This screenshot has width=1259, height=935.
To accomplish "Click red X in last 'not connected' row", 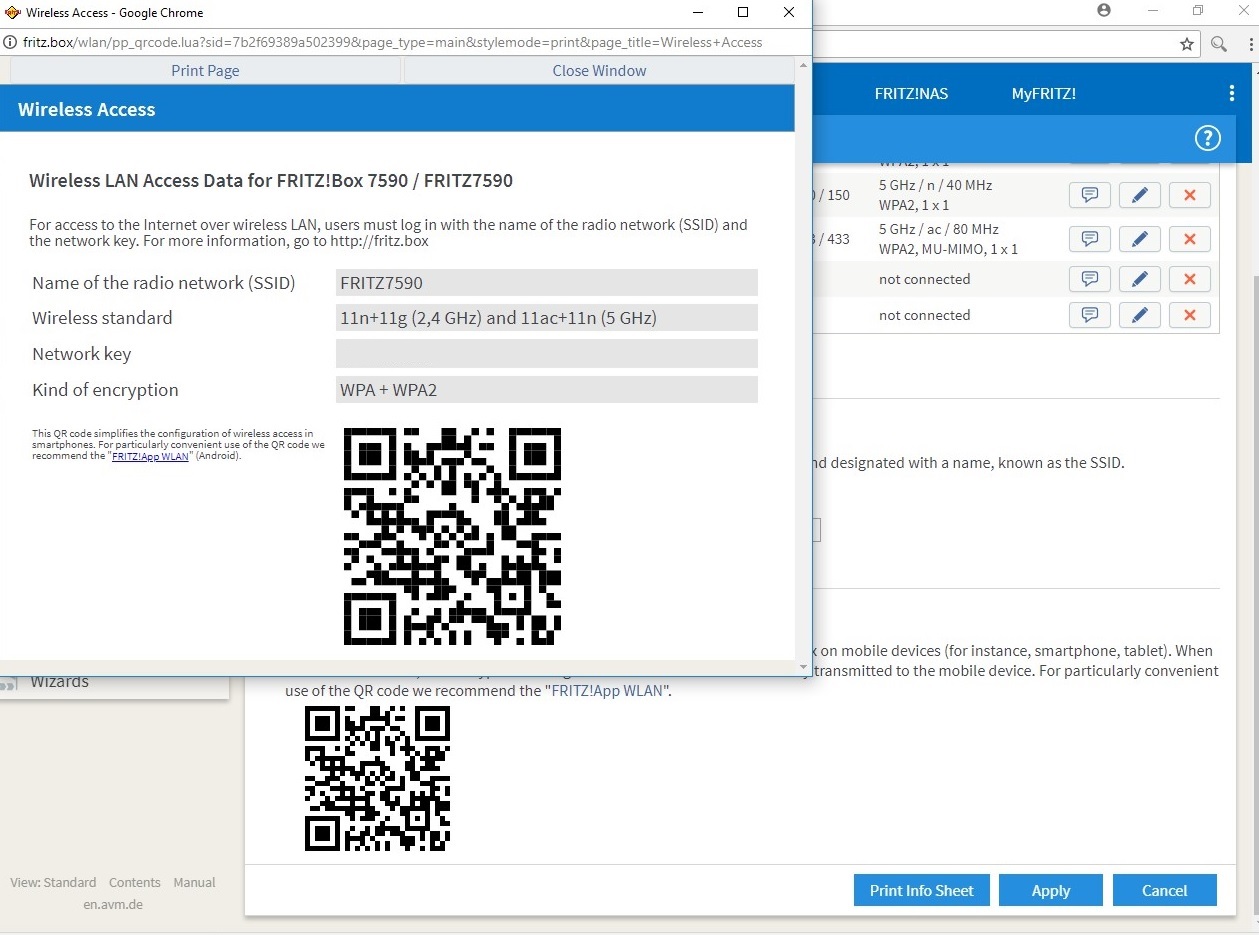I will (1190, 315).
